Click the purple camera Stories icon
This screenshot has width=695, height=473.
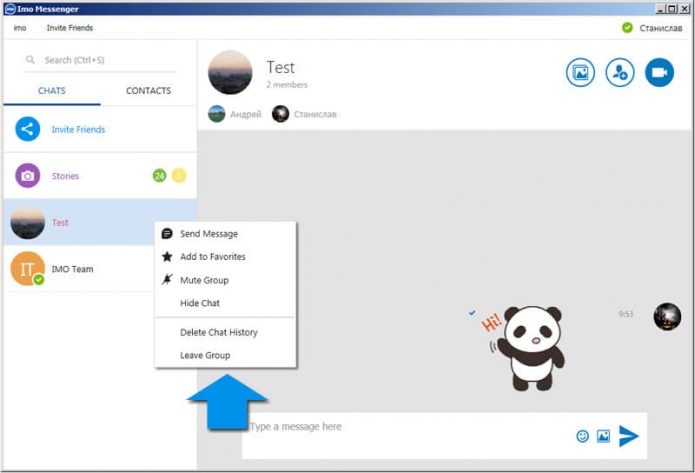27,176
